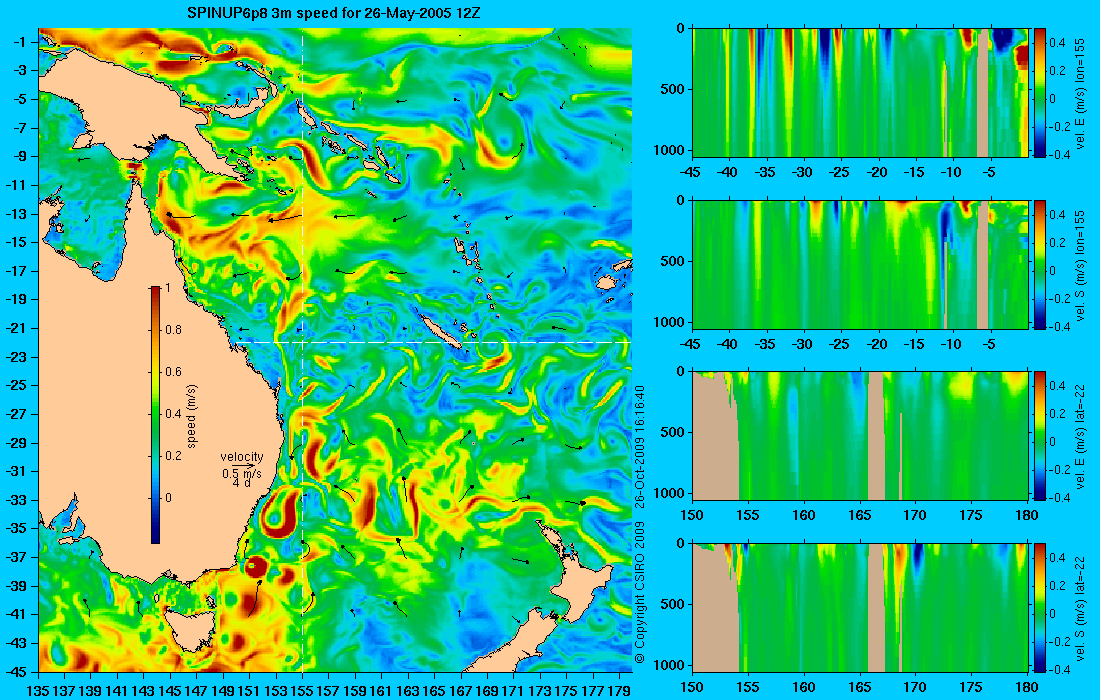Click the colorbar beside vel. S lon=155
This screenshot has width=1100, height=700.
tap(1039, 264)
